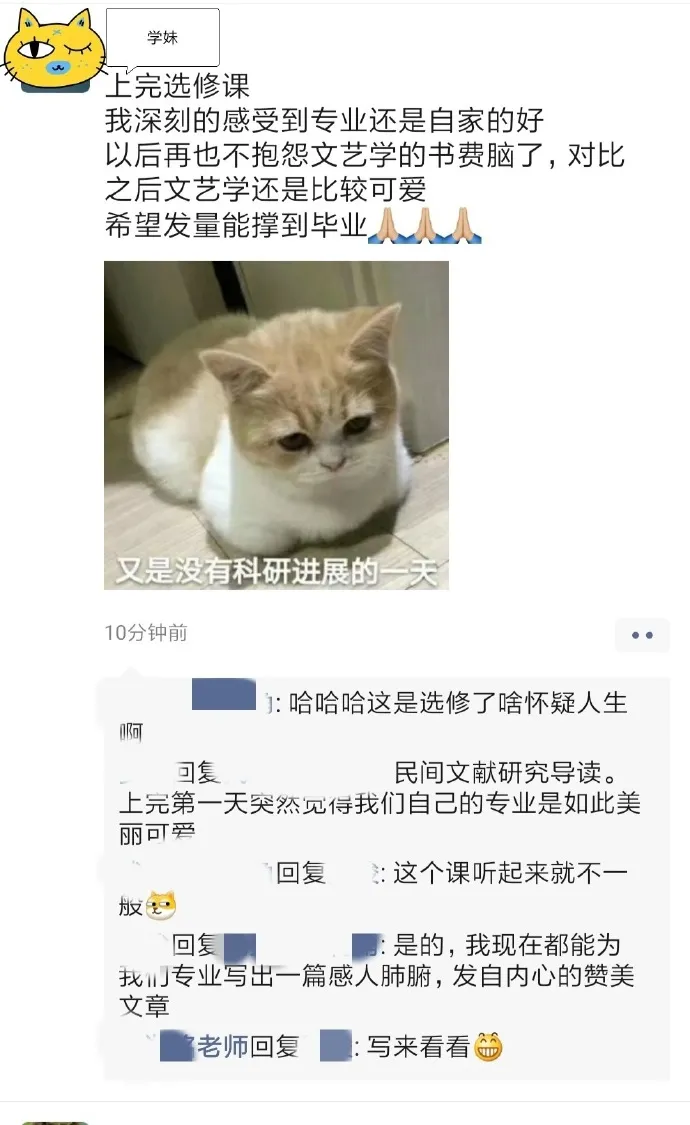
Task: Tap the doge emoji in comment
Action: point(161,905)
